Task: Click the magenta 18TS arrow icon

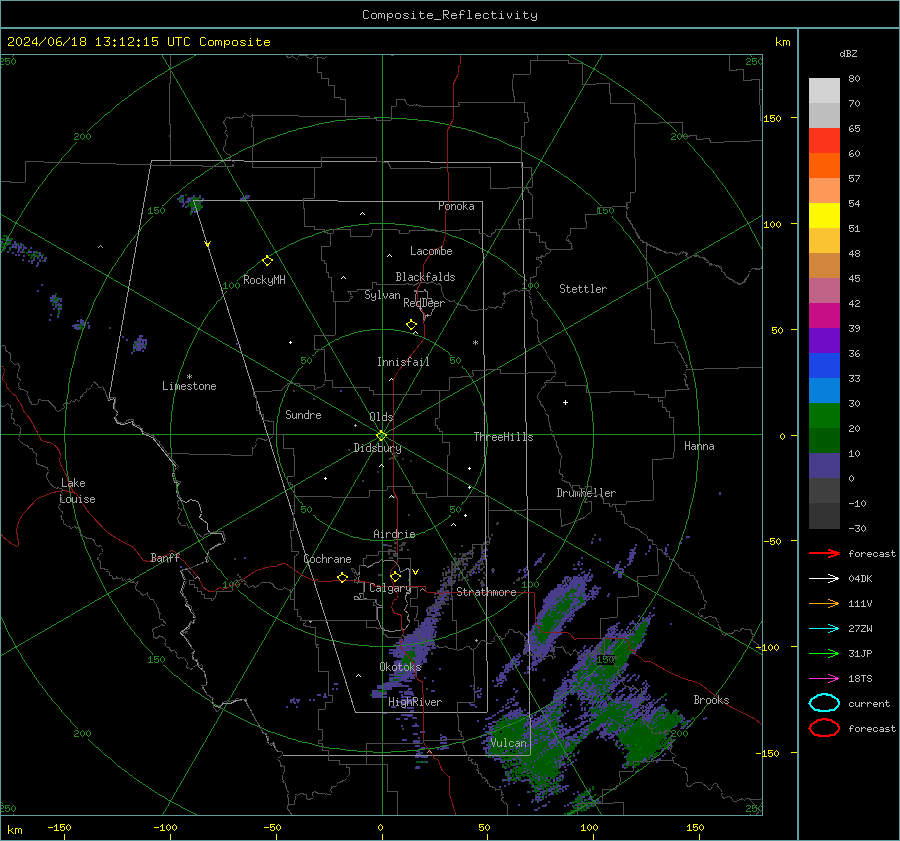Action: pos(824,679)
